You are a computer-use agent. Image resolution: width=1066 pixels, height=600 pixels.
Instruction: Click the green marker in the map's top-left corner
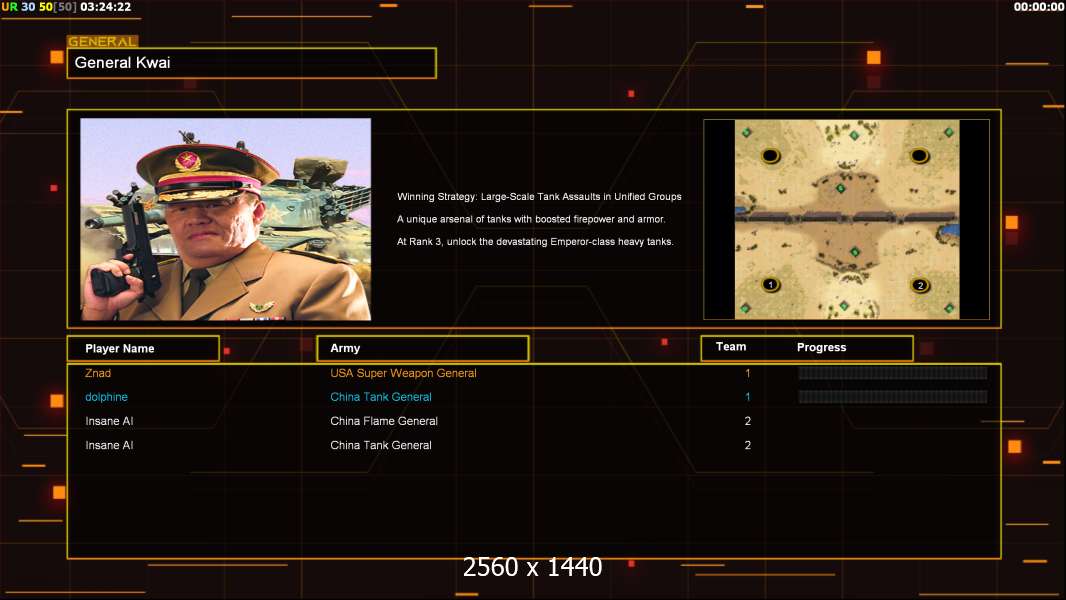pos(745,131)
